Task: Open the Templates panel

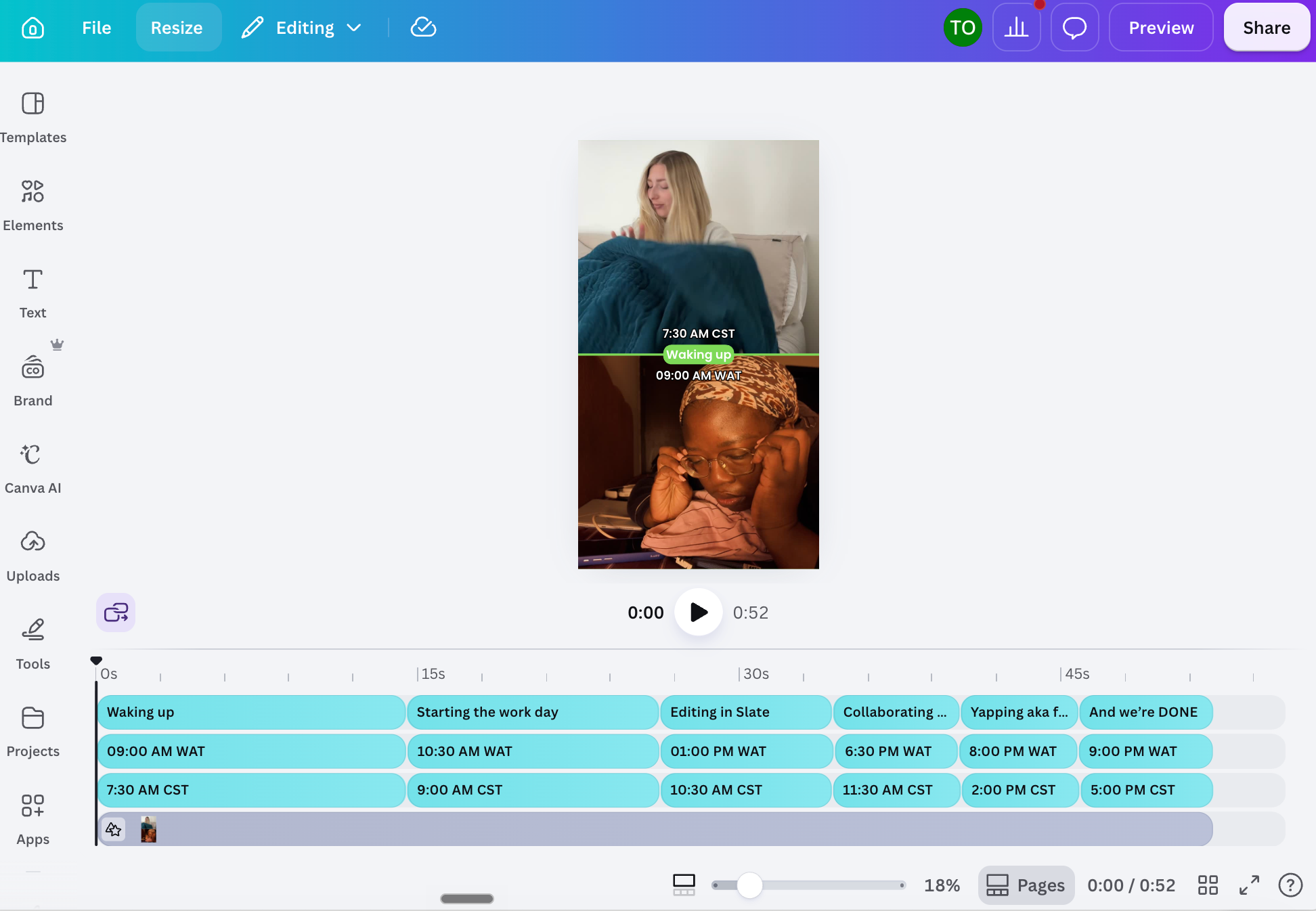Action: point(32,117)
